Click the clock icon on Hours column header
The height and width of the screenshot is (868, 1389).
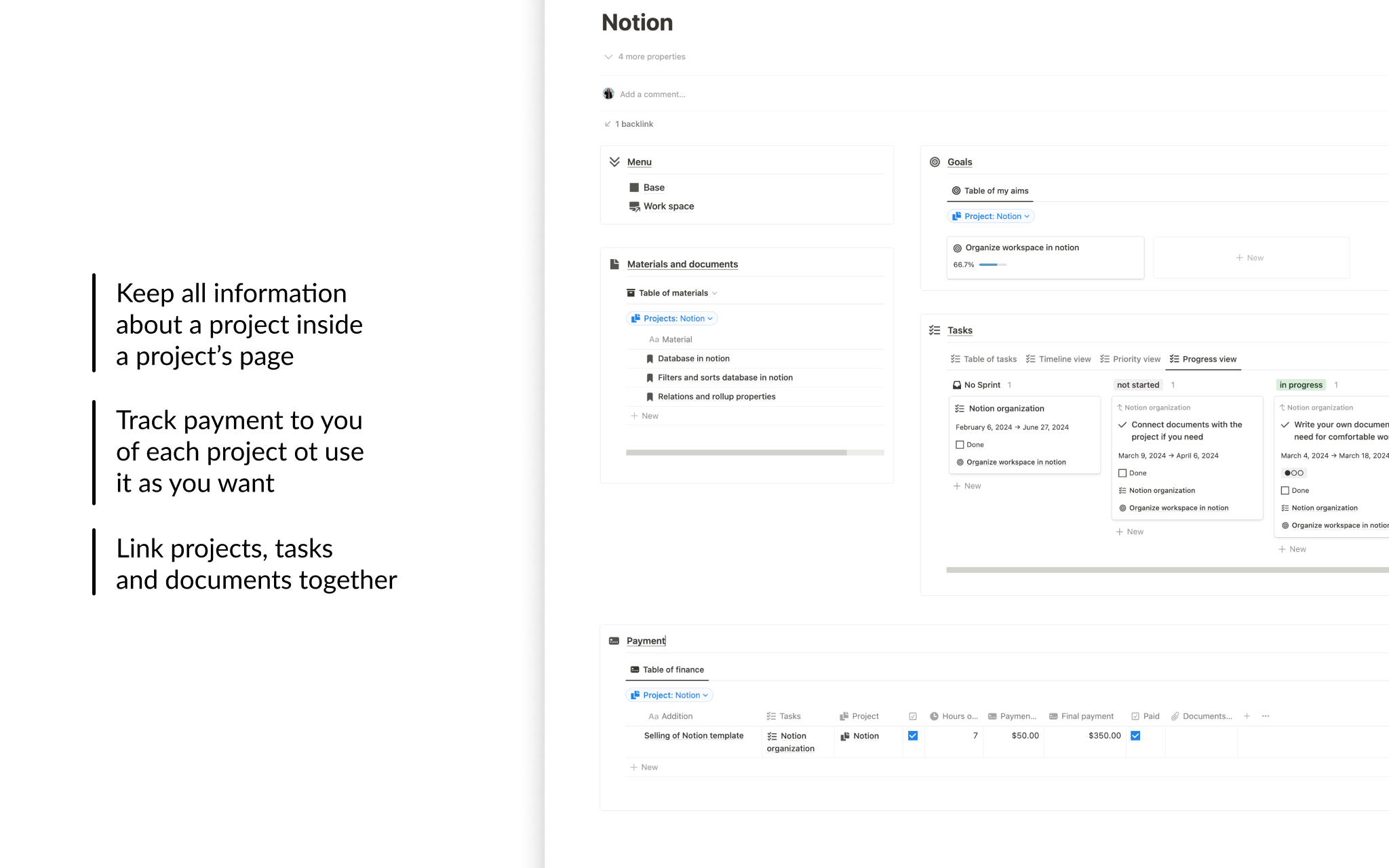934,716
